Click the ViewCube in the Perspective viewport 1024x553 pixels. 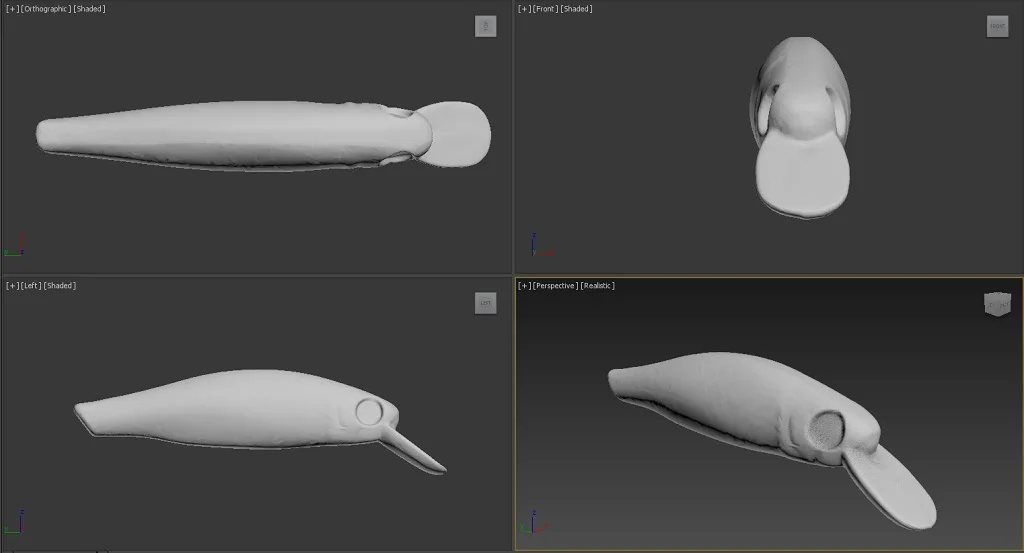tap(997, 304)
